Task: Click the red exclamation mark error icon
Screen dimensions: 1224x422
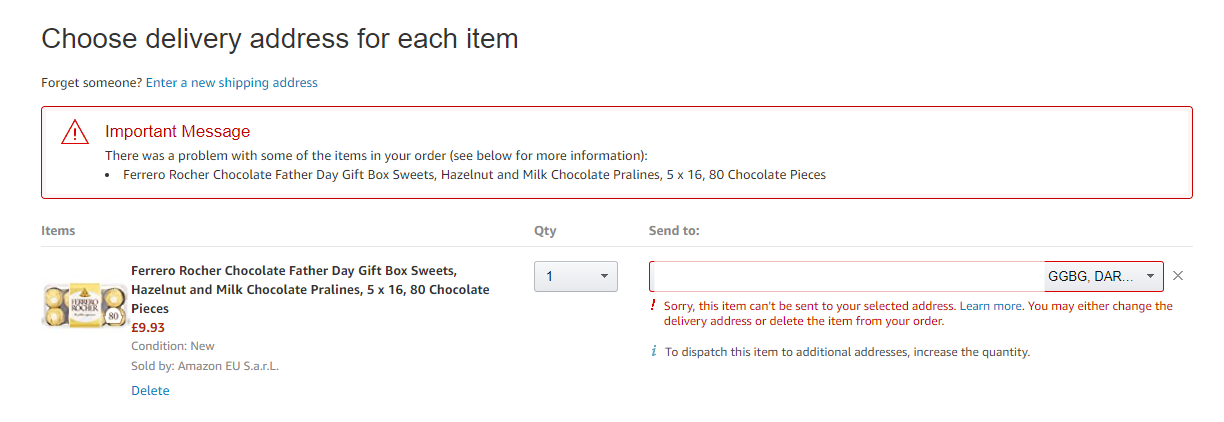Action: point(653,305)
